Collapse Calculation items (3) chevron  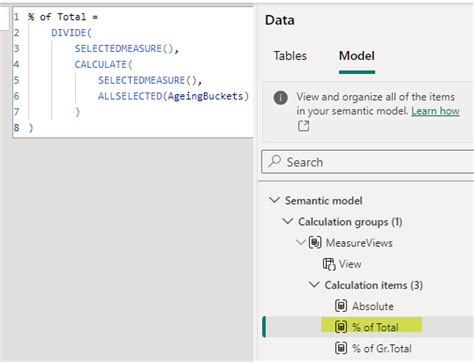(314, 285)
